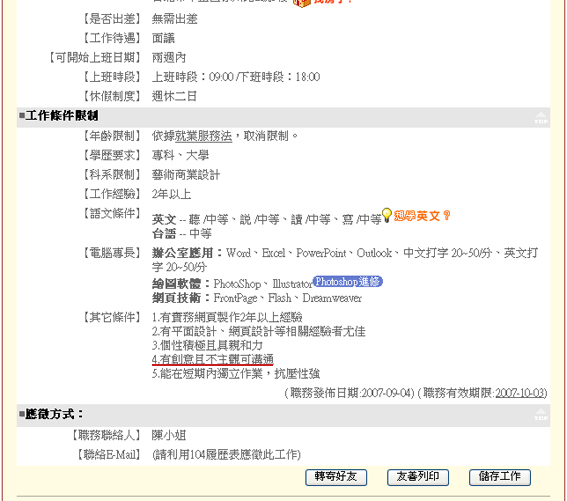Click text FrontPage、Flash、Dreamweaver

[287, 298]
